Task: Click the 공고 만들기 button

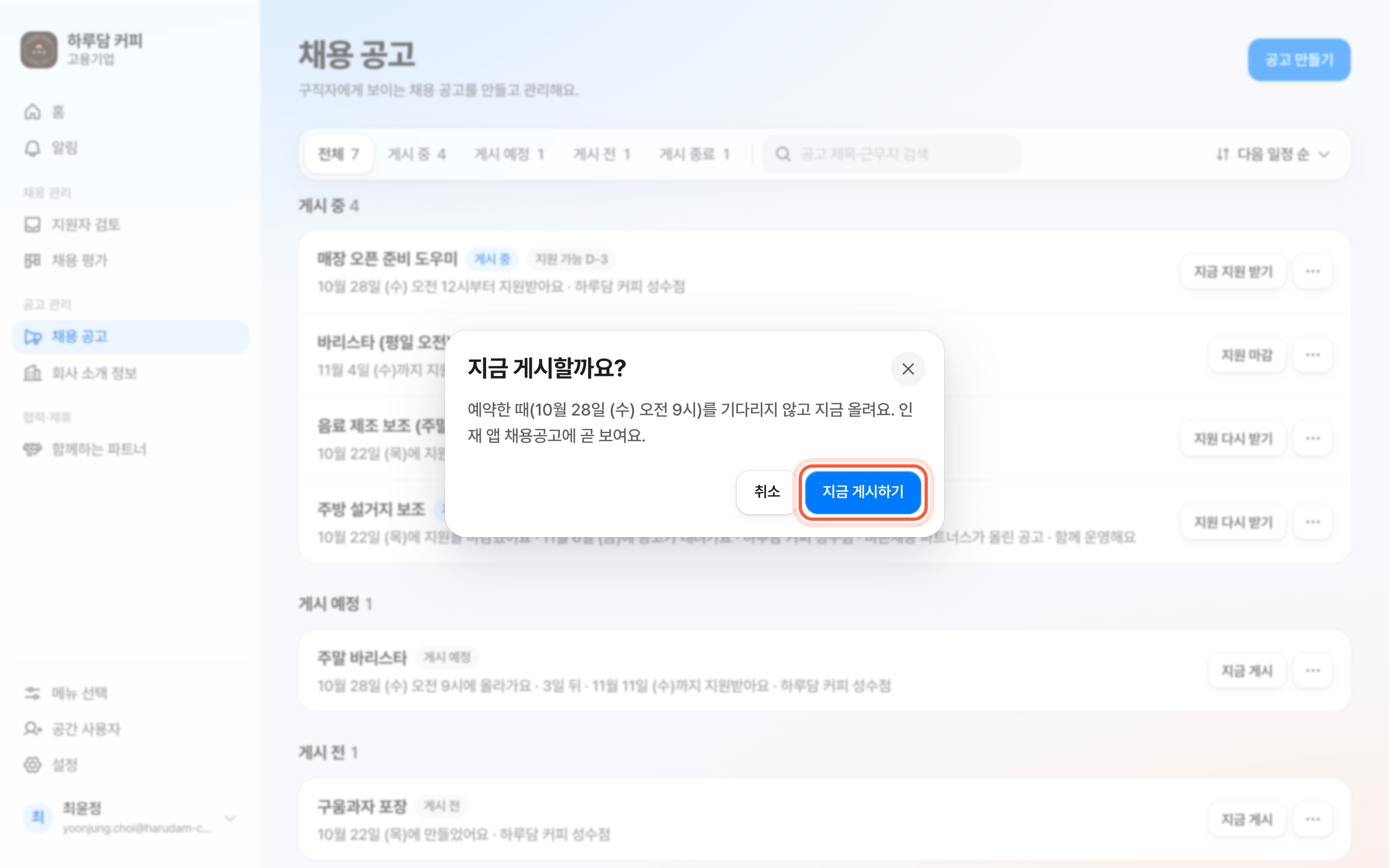Action: 1299,60
